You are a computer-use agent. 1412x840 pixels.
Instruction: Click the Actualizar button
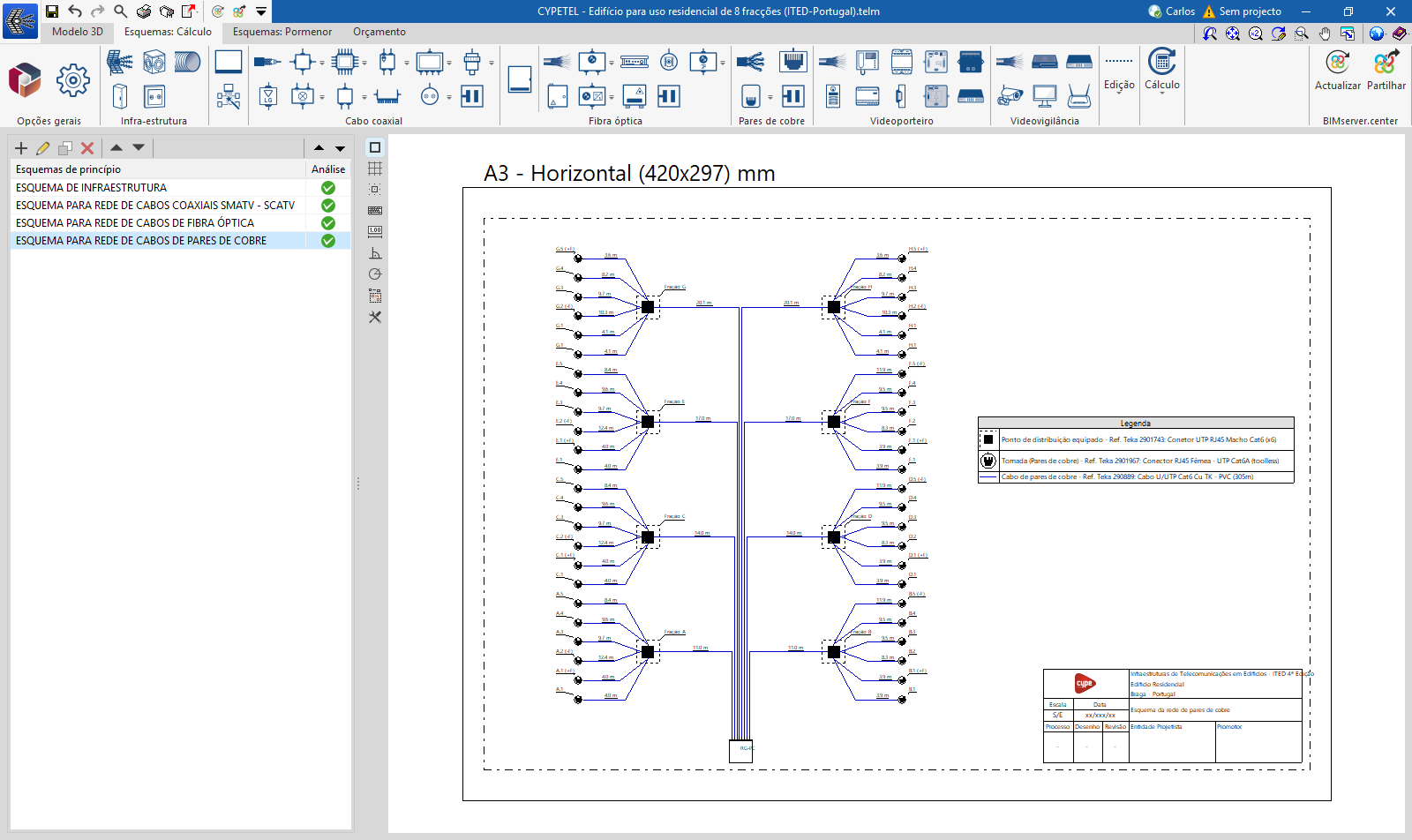tap(1337, 71)
